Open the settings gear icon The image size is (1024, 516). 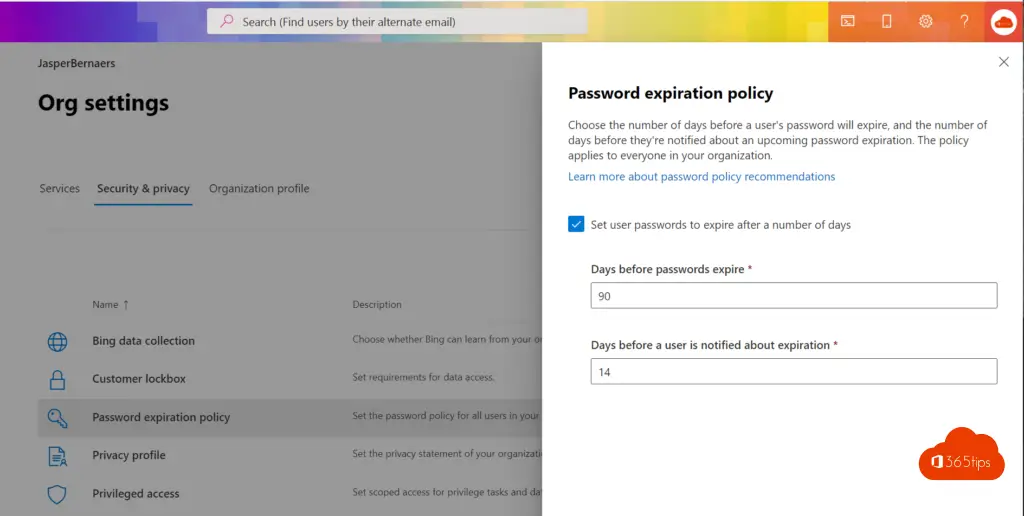click(925, 22)
